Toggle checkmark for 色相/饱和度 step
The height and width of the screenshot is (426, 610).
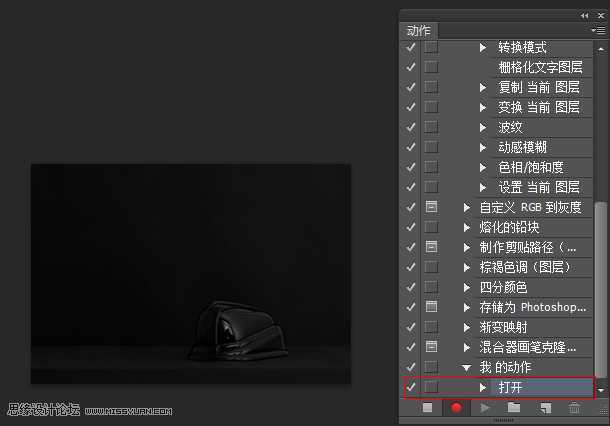click(x=410, y=167)
